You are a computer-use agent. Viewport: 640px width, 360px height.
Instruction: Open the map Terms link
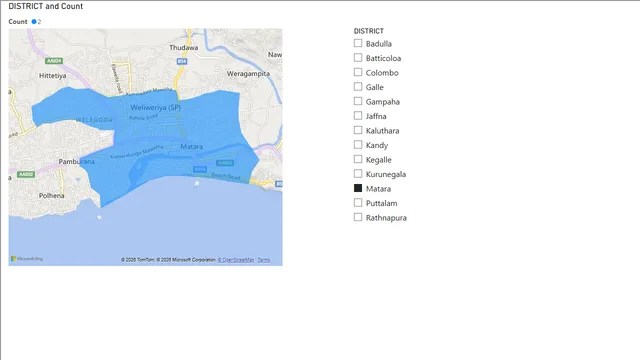point(264,260)
